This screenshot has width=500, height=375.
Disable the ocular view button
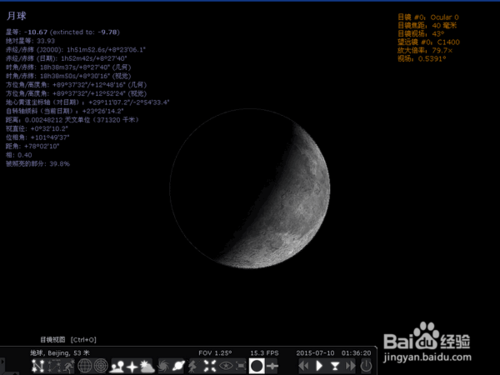point(257,366)
